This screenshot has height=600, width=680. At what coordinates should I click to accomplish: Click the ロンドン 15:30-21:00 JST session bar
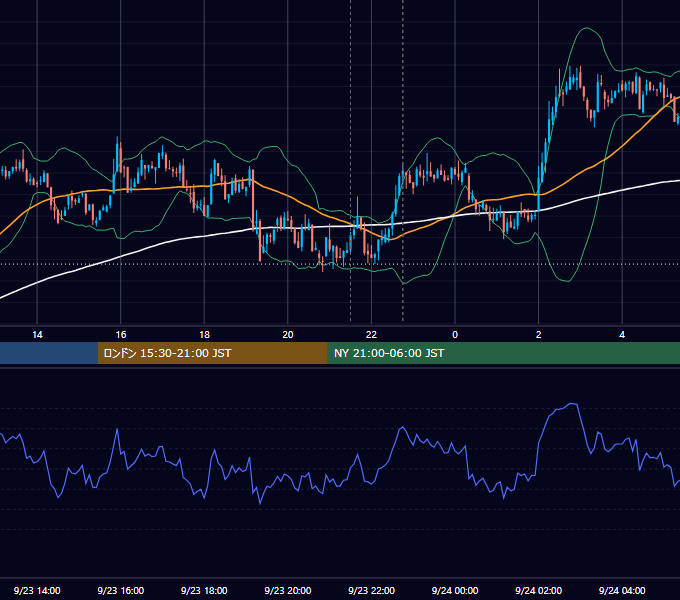(x=212, y=353)
